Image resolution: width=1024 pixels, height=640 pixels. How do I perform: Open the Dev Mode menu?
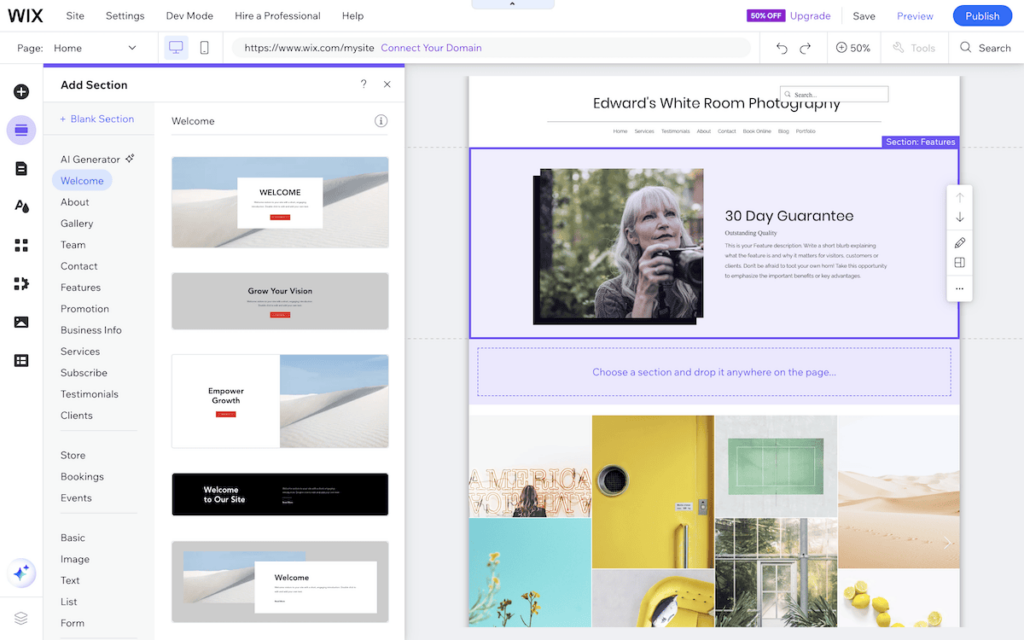tap(189, 15)
